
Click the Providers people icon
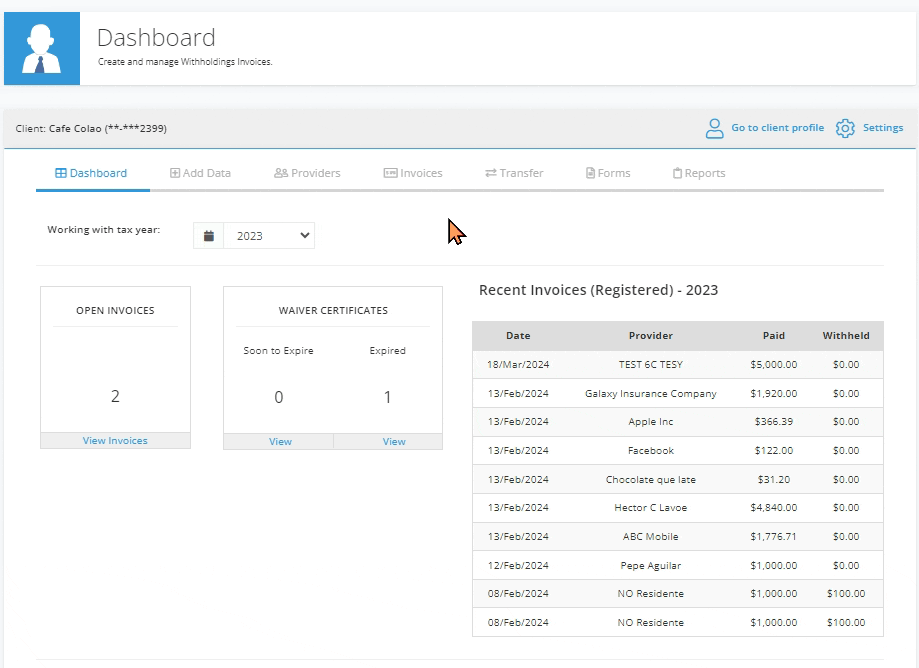pos(281,173)
